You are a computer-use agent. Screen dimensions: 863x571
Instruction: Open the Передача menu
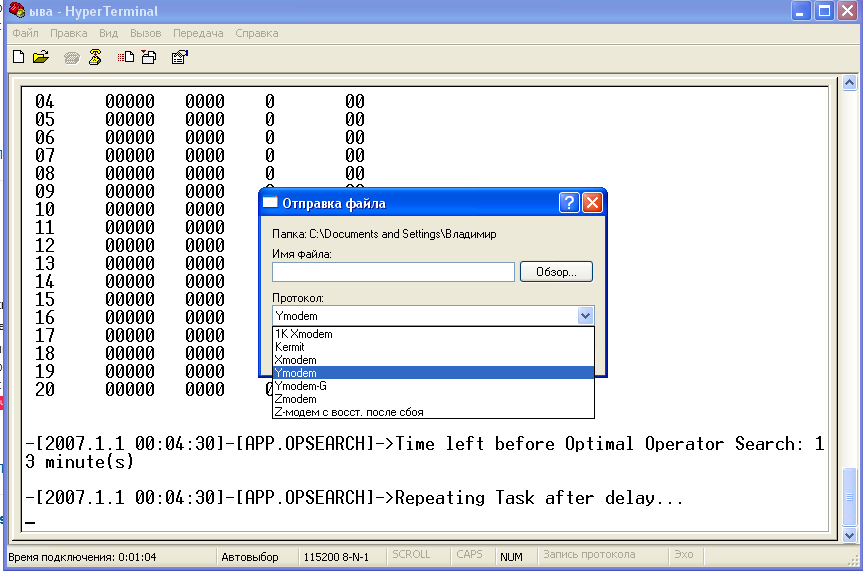click(x=197, y=33)
